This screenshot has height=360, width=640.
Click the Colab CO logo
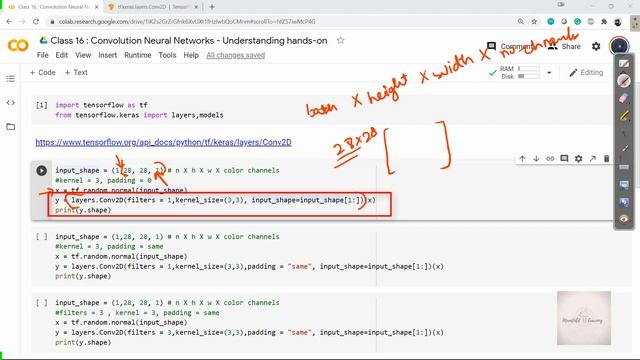[18, 45]
